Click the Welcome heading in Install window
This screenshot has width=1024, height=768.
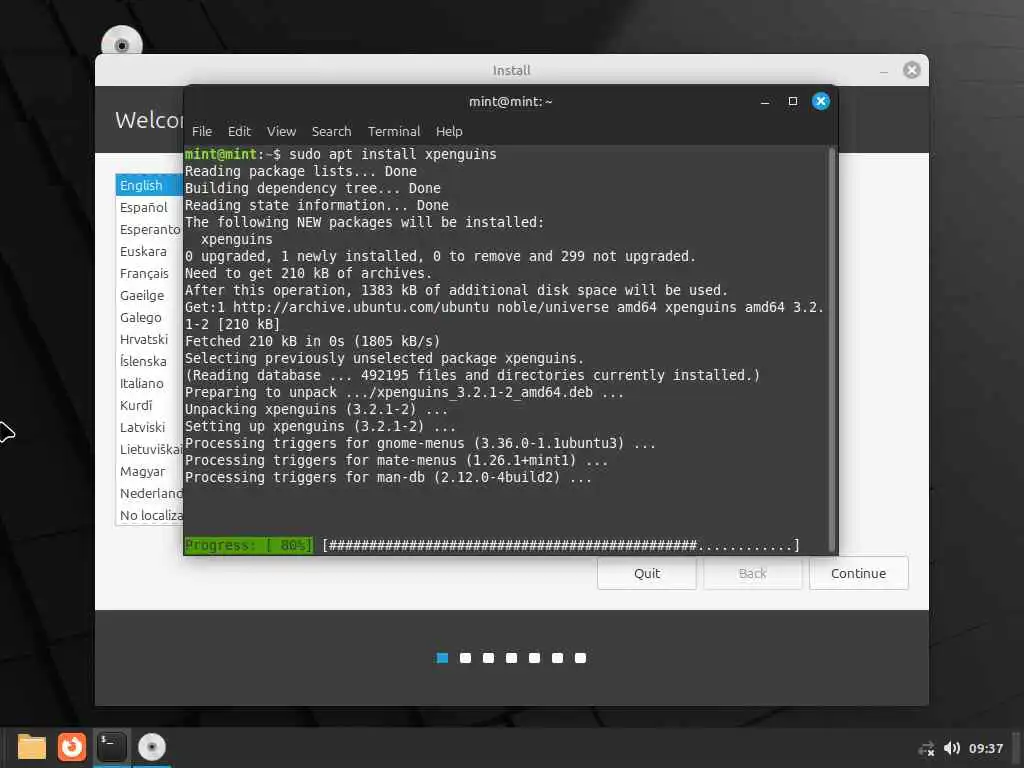pyautogui.click(x=150, y=120)
